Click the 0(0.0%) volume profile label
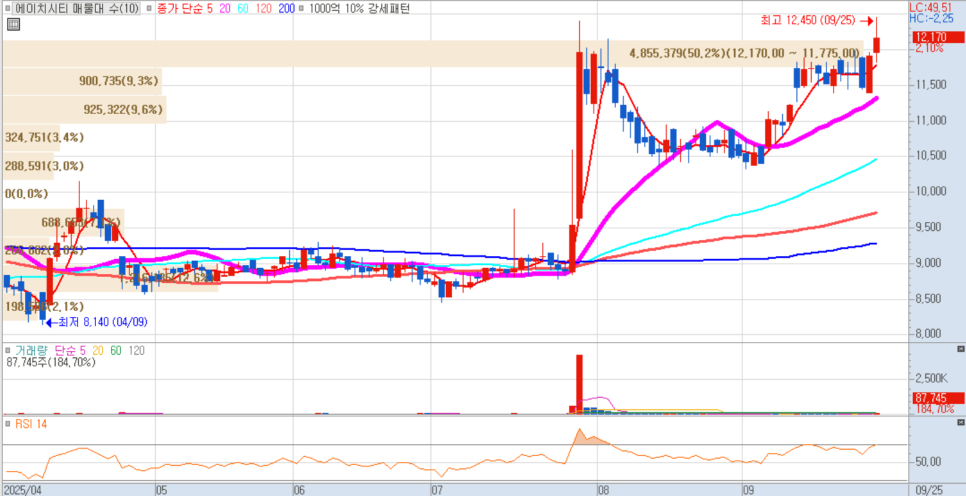966x496 pixels. pyautogui.click(x=26, y=193)
